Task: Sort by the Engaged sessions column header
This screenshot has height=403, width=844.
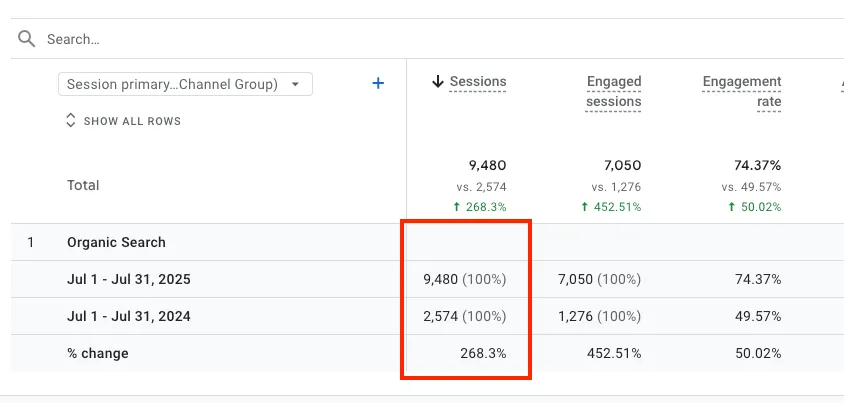Action: click(x=614, y=91)
